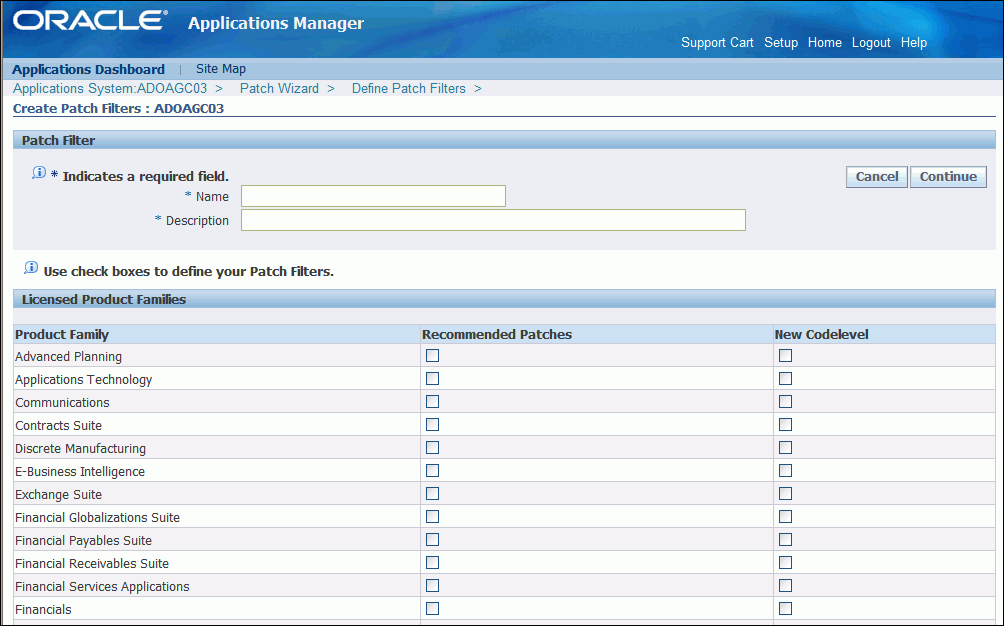Image resolution: width=1004 pixels, height=626 pixels.
Task: Click the info icon beside required field note
Action: (x=38, y=173)
